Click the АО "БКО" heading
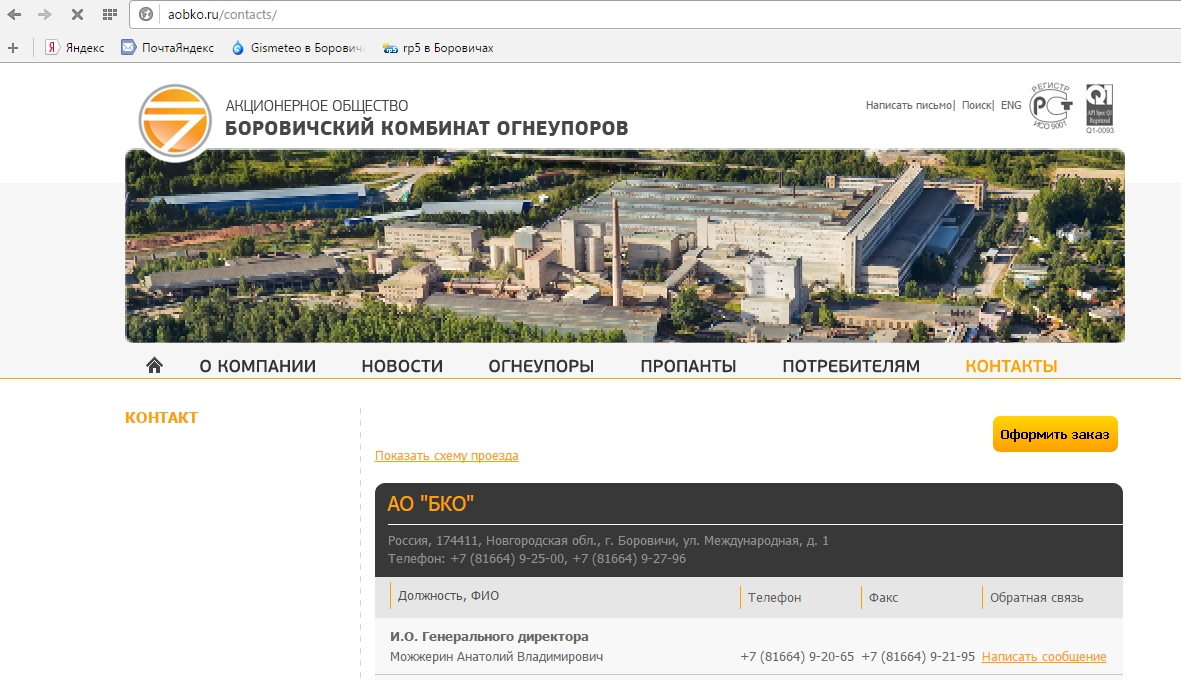This screenshot has height=680, width=1181. point(431,504)
